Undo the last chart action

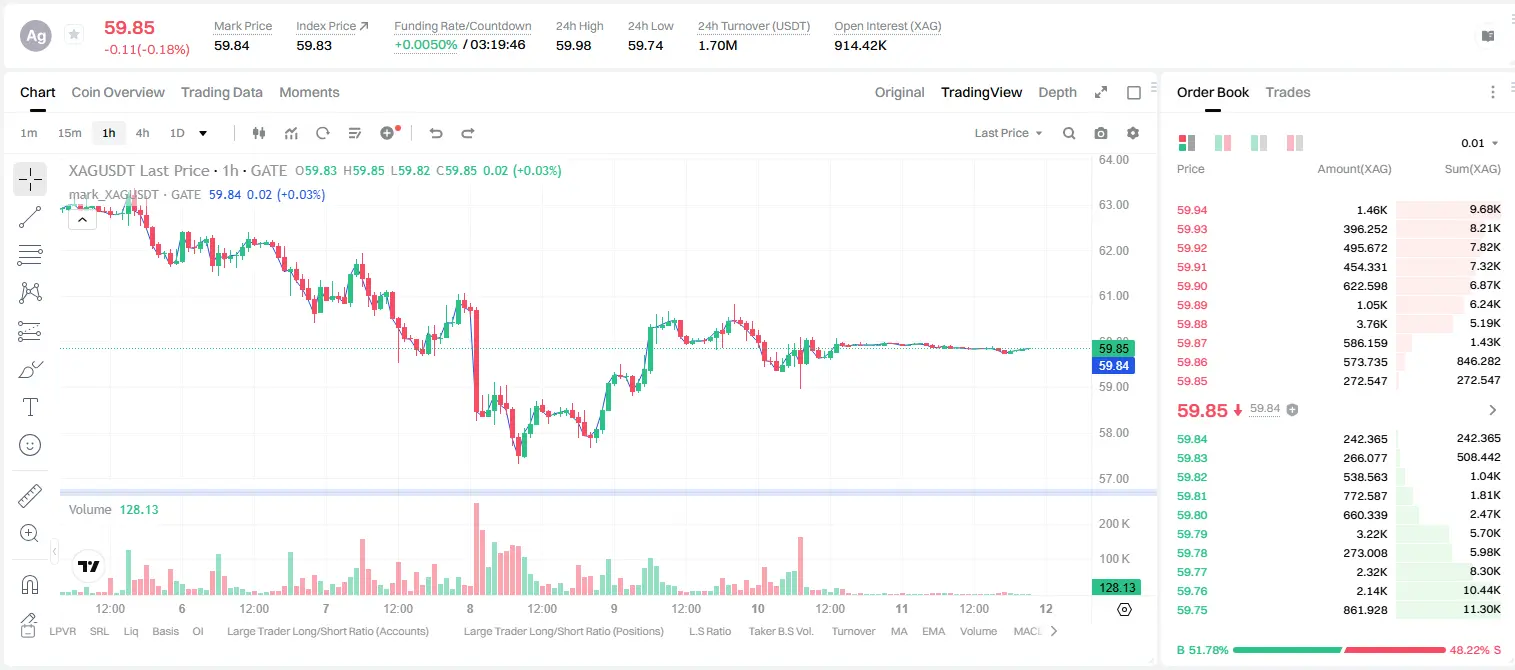coord(436,133)
